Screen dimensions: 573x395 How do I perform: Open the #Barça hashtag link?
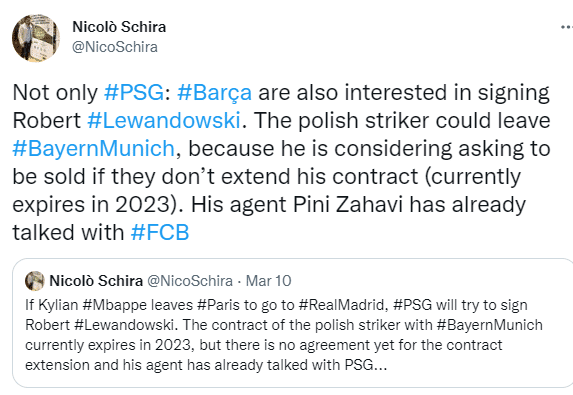215,93
